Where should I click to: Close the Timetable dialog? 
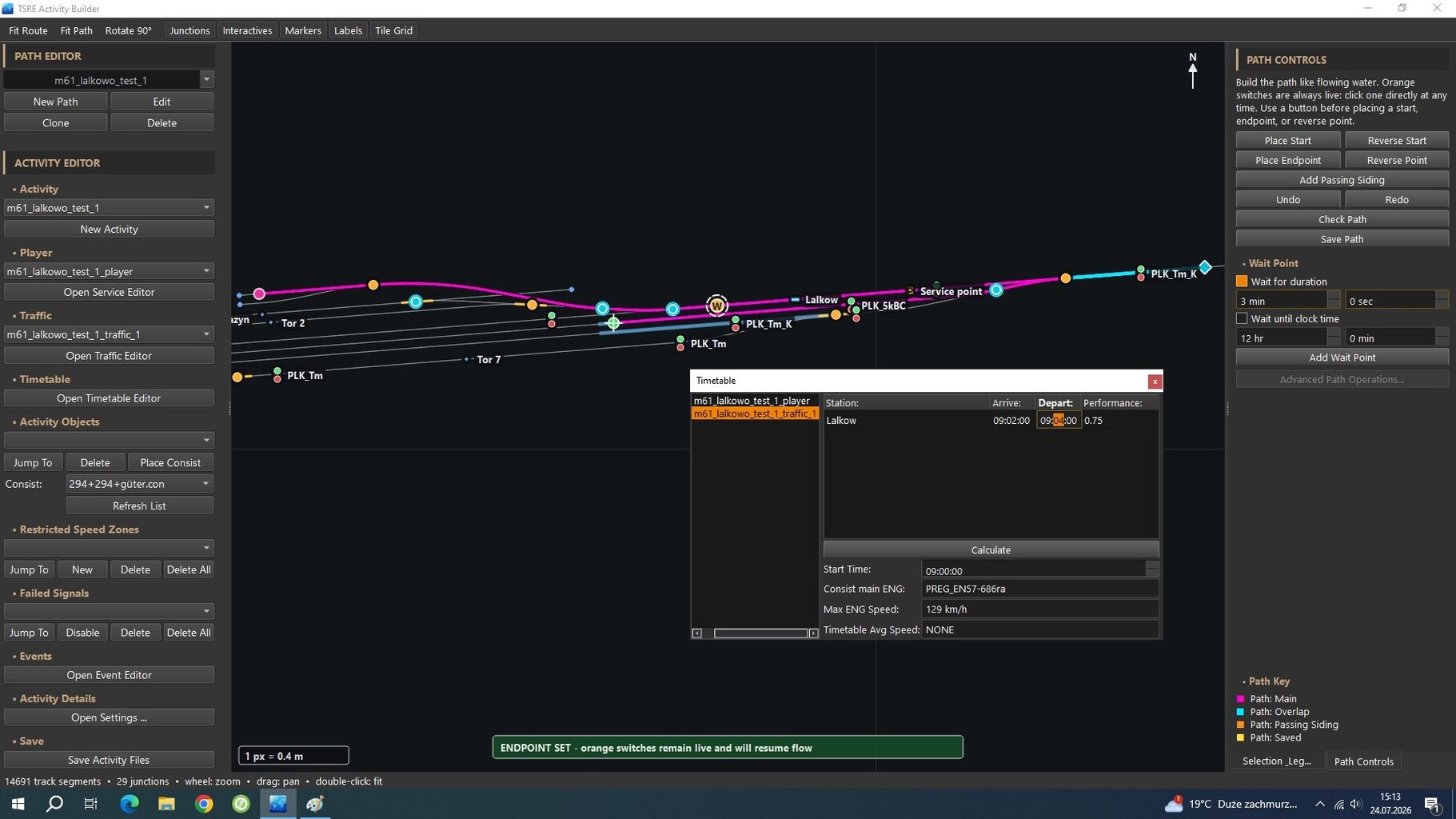pos(1155,382)
